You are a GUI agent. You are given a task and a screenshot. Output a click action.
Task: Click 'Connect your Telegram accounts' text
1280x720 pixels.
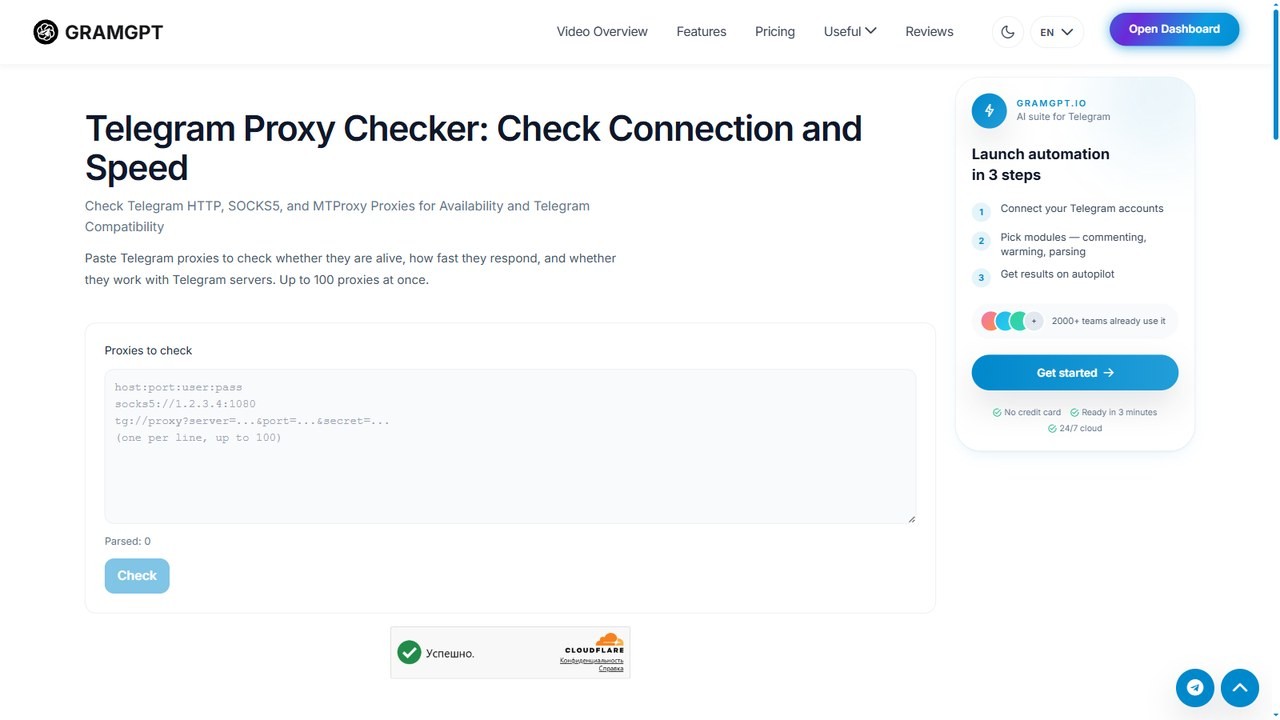[1082, 208]
